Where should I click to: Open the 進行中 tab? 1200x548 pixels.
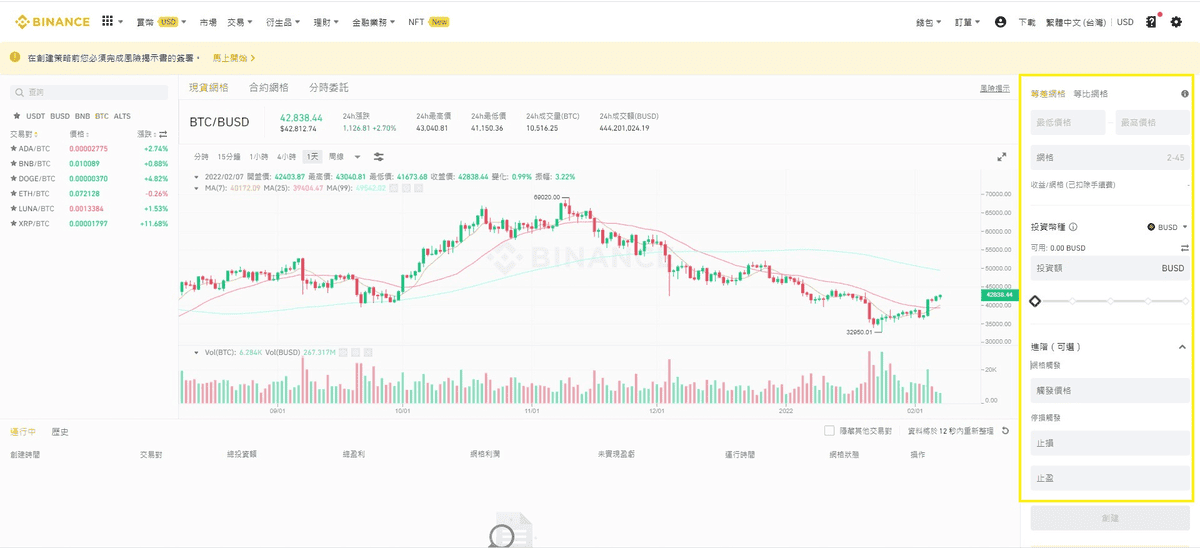[24, 432]
